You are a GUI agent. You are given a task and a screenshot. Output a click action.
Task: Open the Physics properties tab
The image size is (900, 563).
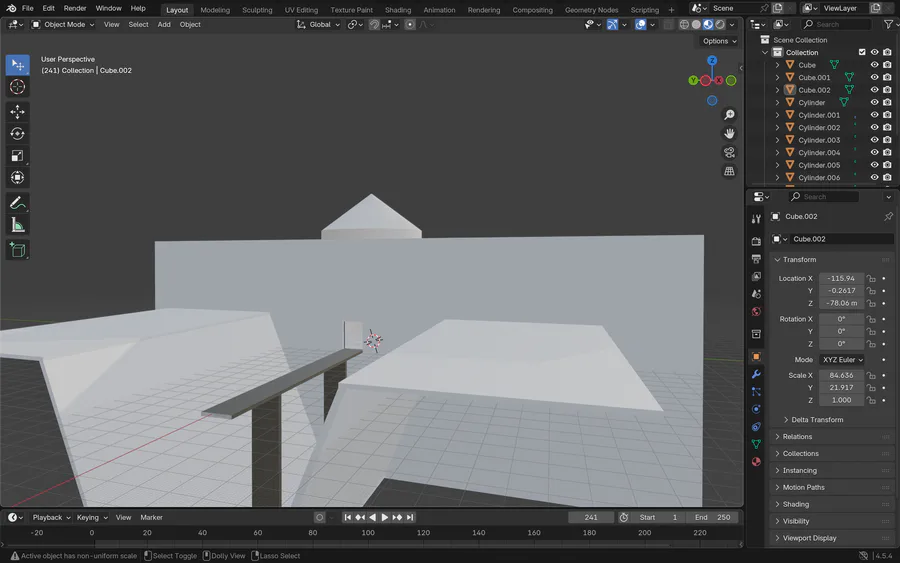(x=756, y=409)
